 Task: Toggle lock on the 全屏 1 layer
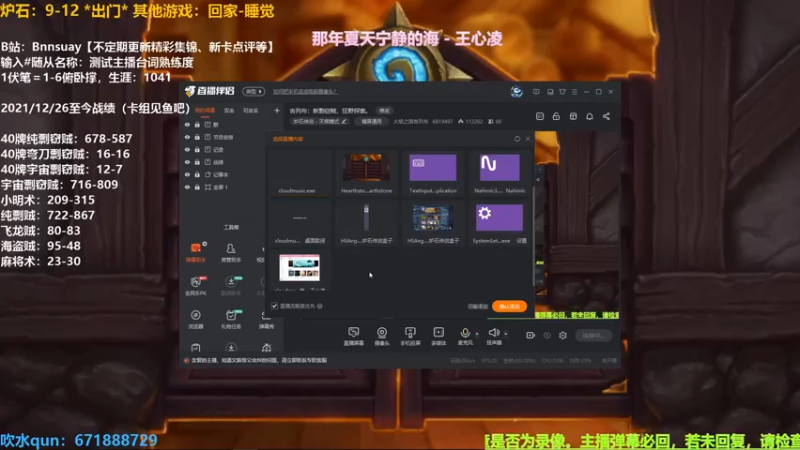(197, 187)
